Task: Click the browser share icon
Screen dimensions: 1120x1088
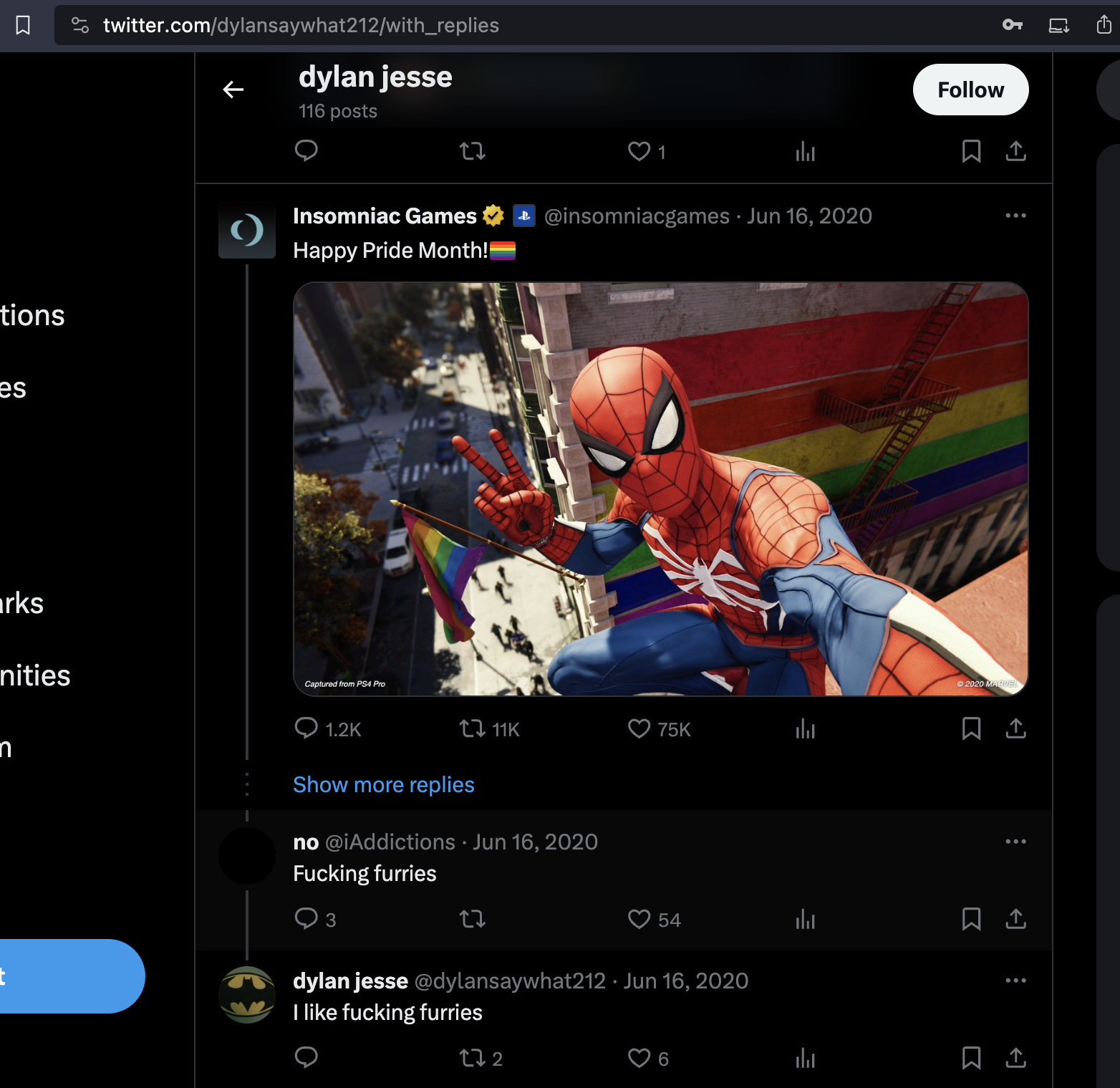Action: click(1104, 25)
